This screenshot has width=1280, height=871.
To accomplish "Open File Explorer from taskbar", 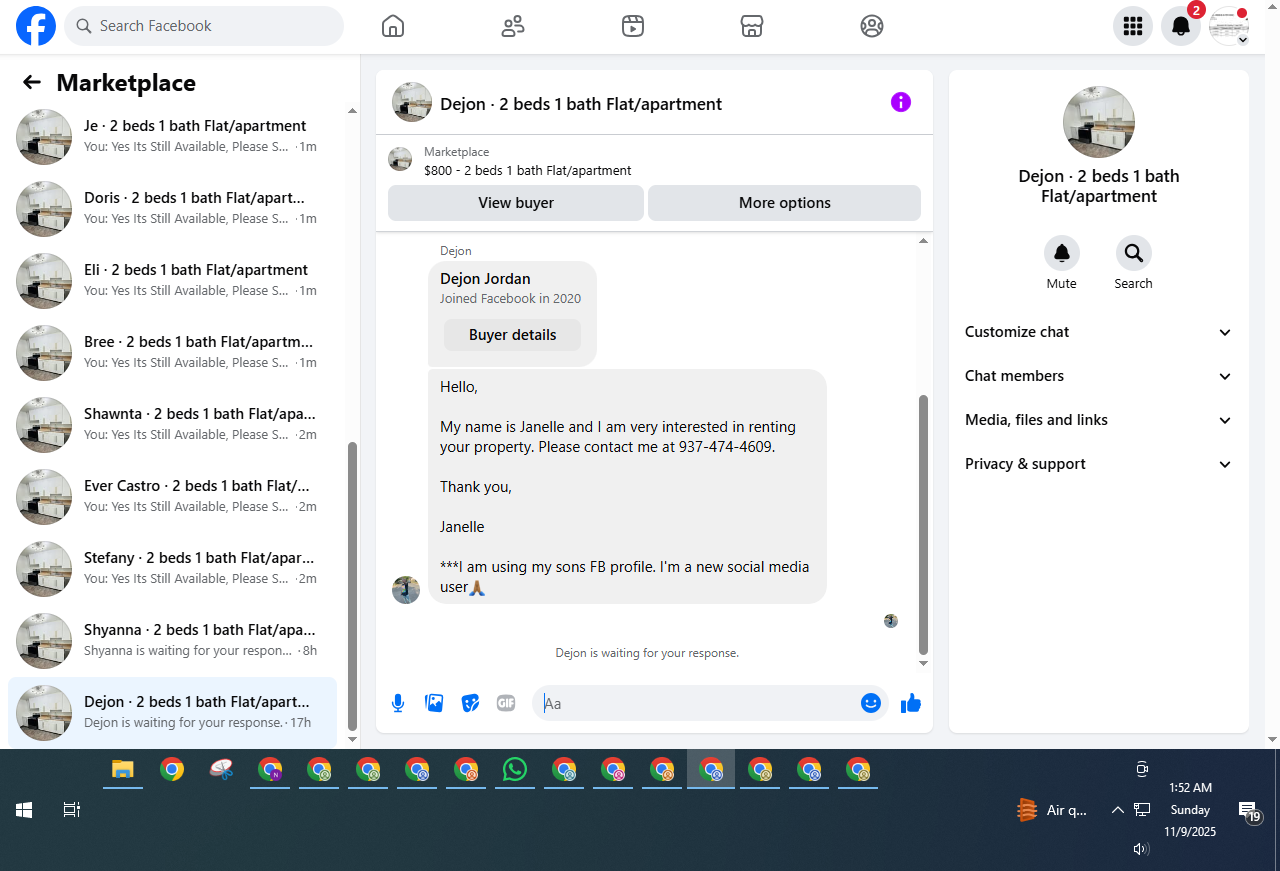I will pyautogui.click(x=123, y=770).
